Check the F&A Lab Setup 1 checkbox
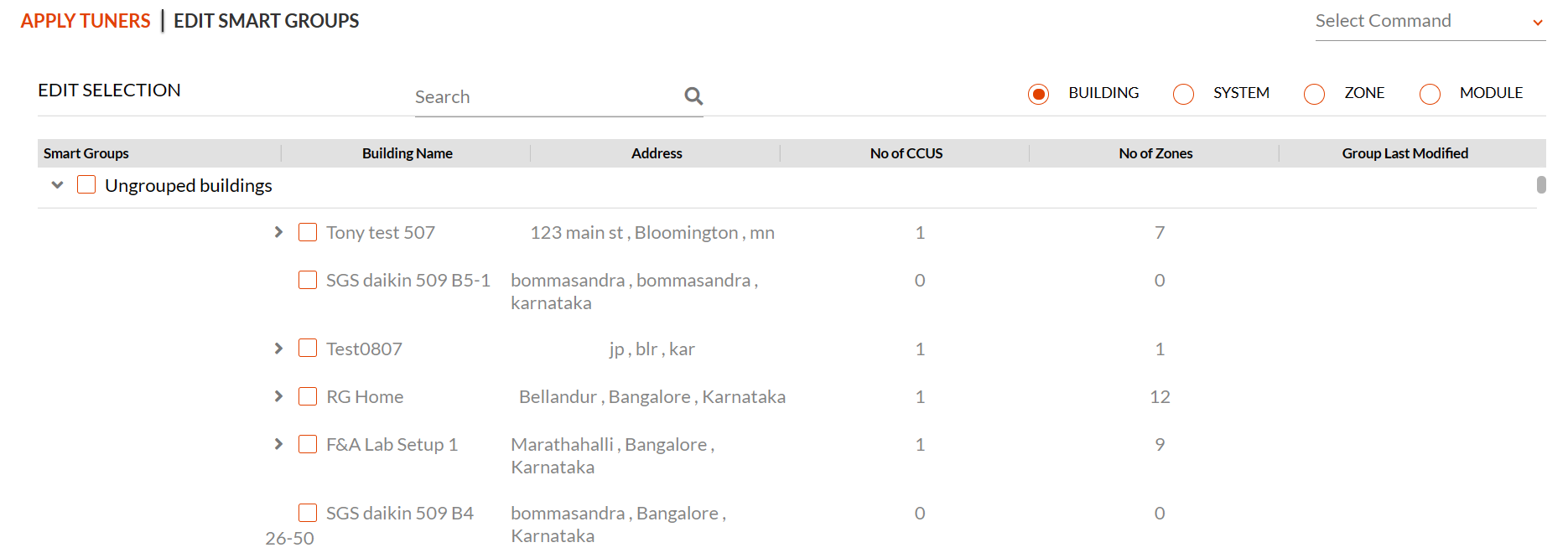Image resolution: width=1568 pixels, height=558 pixels. tap(308, 444)
